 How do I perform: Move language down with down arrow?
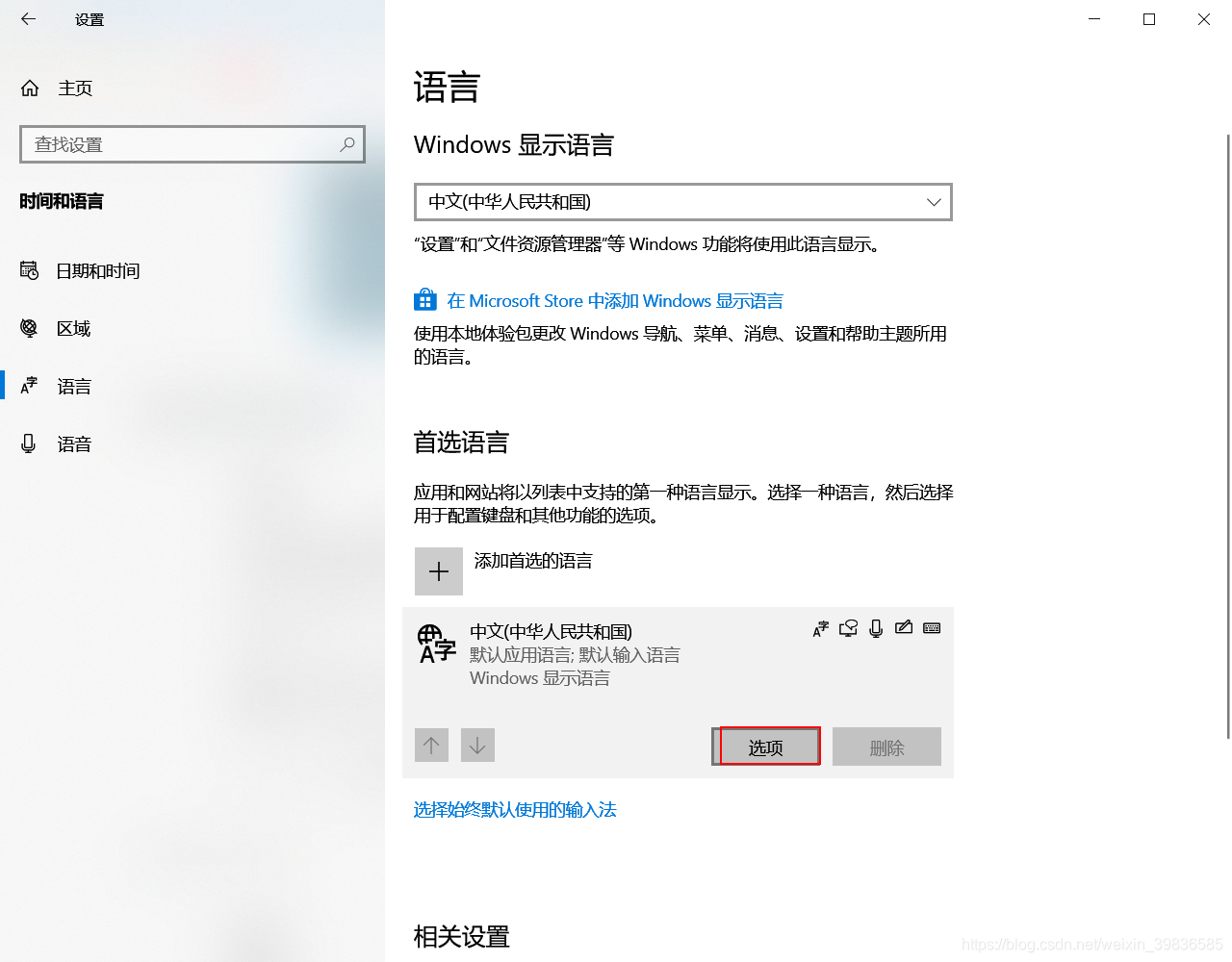point(477,746)
